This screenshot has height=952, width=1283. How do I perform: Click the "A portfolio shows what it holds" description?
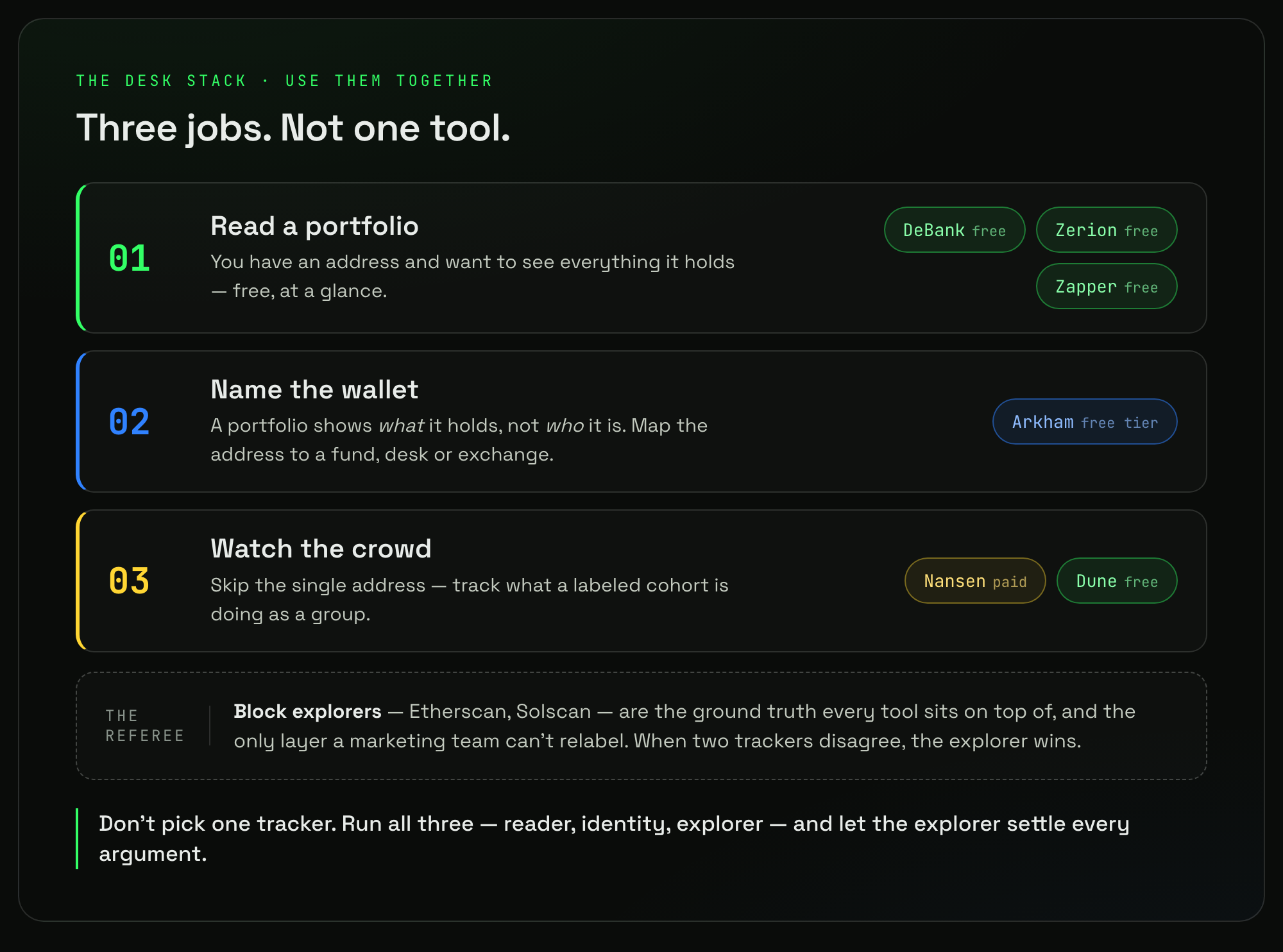pos(459,439)
